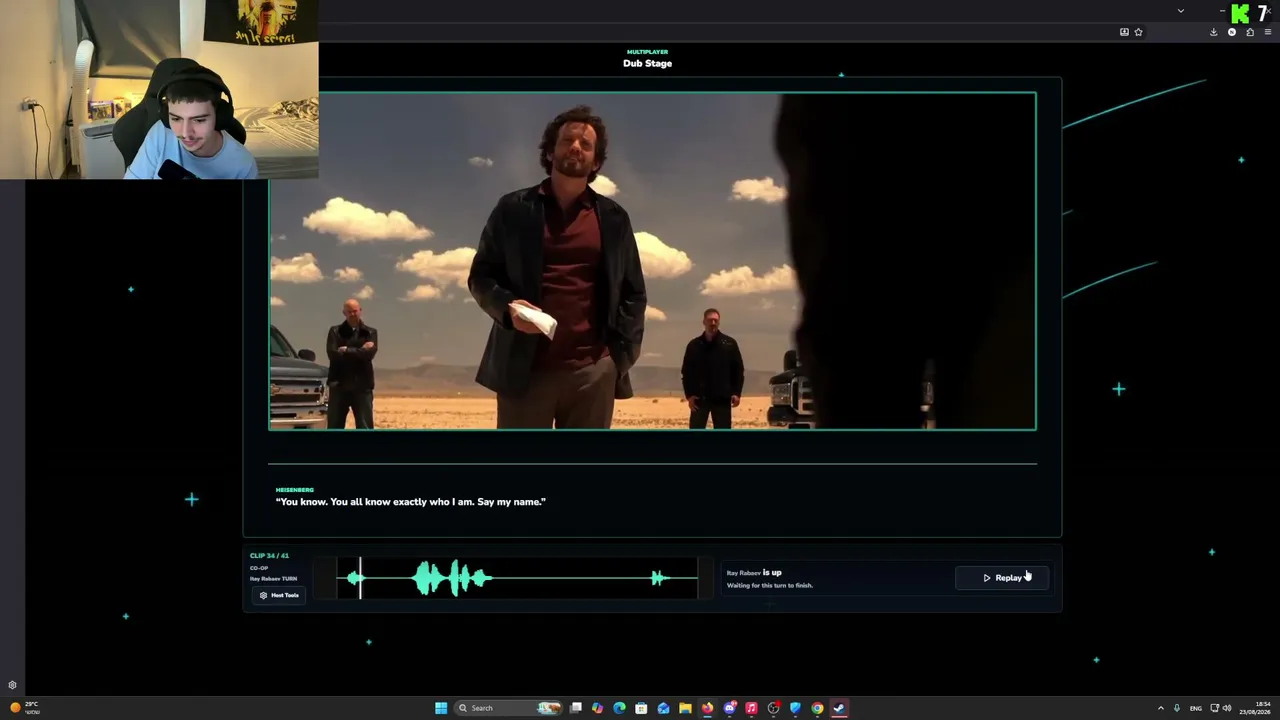Image resolution: width=1280 pixels, height=720 pixels.
Task: Open Discord from the taskbar
Action: tap(730, 708)
